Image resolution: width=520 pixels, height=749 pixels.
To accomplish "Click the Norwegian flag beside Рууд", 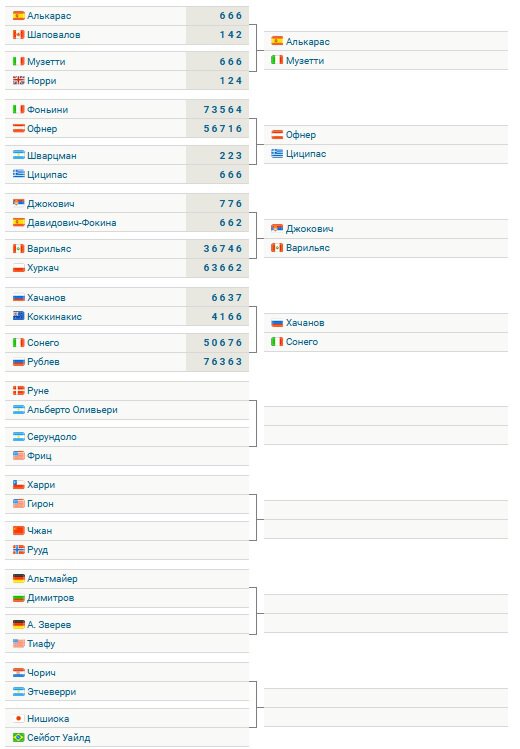I will [19, 550].
